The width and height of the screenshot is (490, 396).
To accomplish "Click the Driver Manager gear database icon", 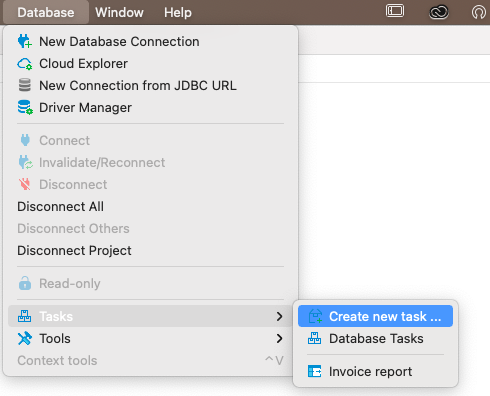I will [x=25, y=107].
